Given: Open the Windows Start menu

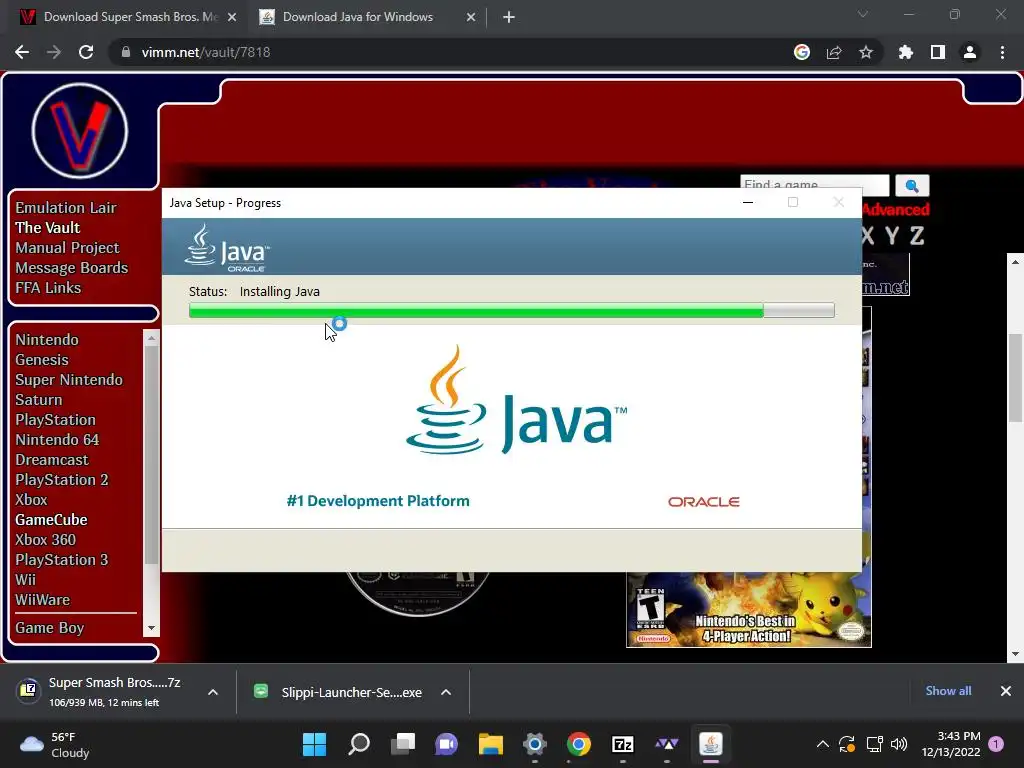Looking at the screenshot, I should click(315, 744).
